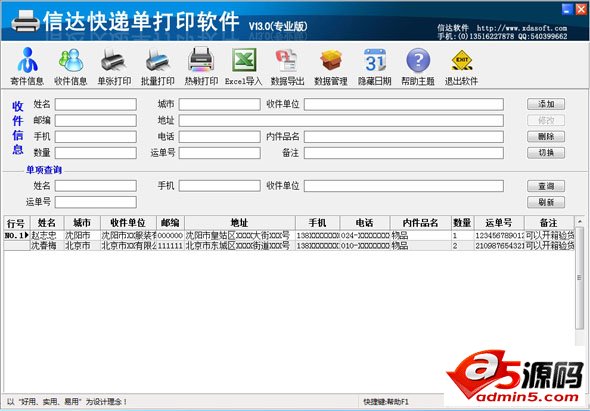Focus the 内件品名 item name field
590x411 pixels.
coord(404,137)
